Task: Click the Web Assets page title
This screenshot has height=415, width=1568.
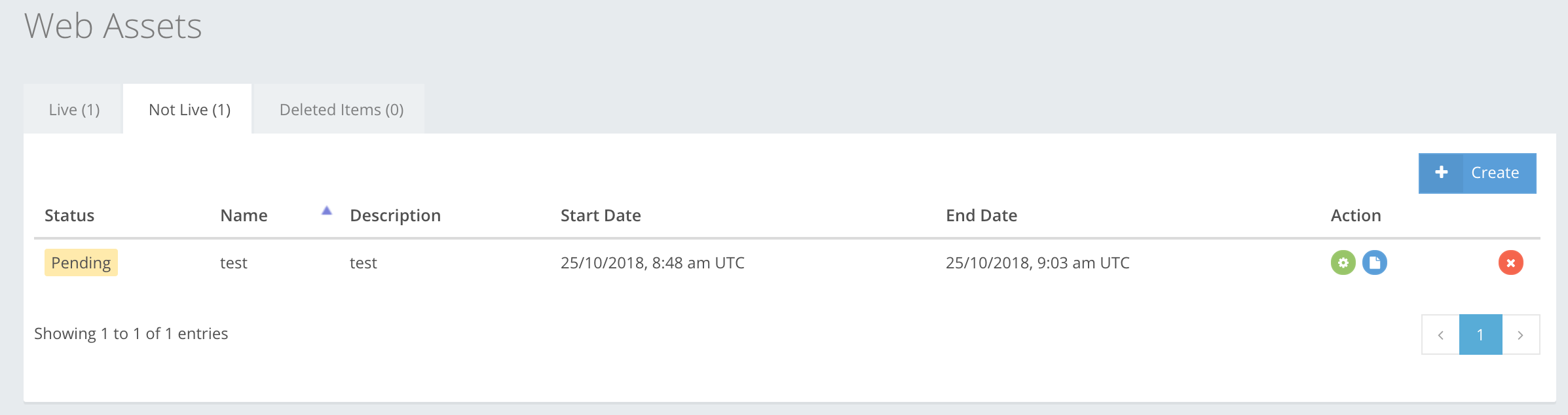Action: pyautogui.click(x=113, y=27)
